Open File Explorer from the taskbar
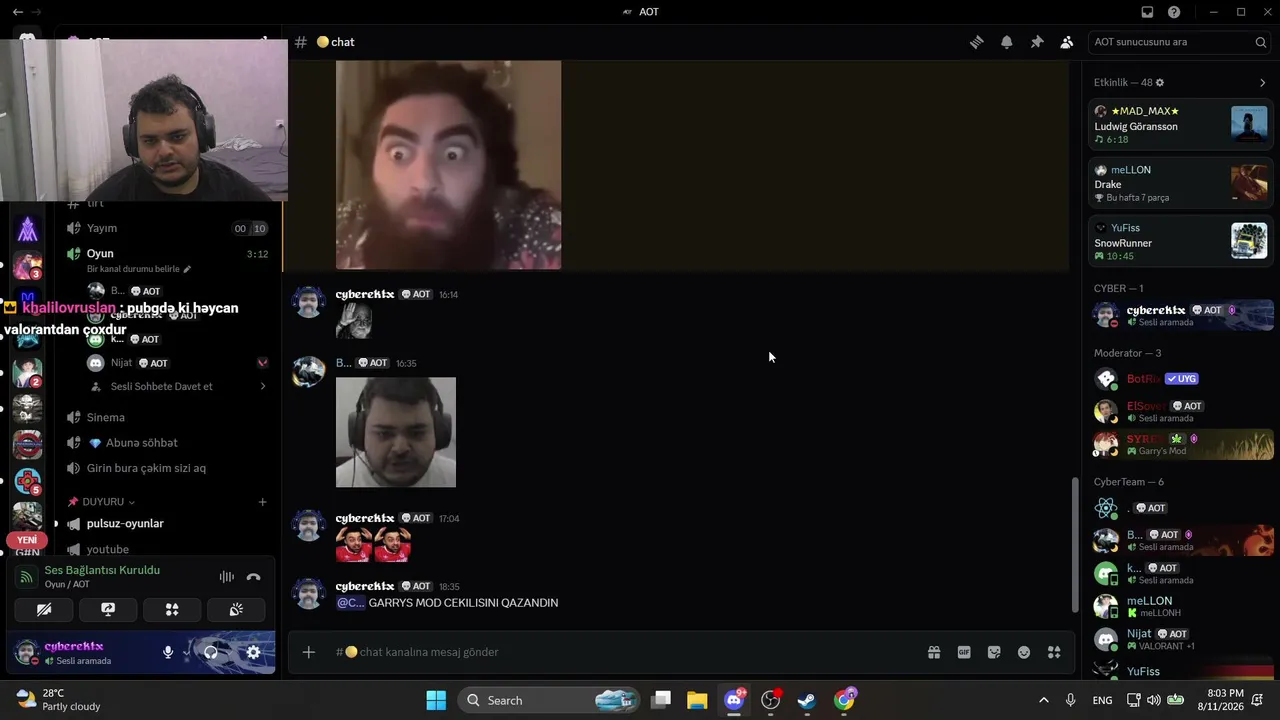This screenshot has width=1280, height=720. click(697, 700)
